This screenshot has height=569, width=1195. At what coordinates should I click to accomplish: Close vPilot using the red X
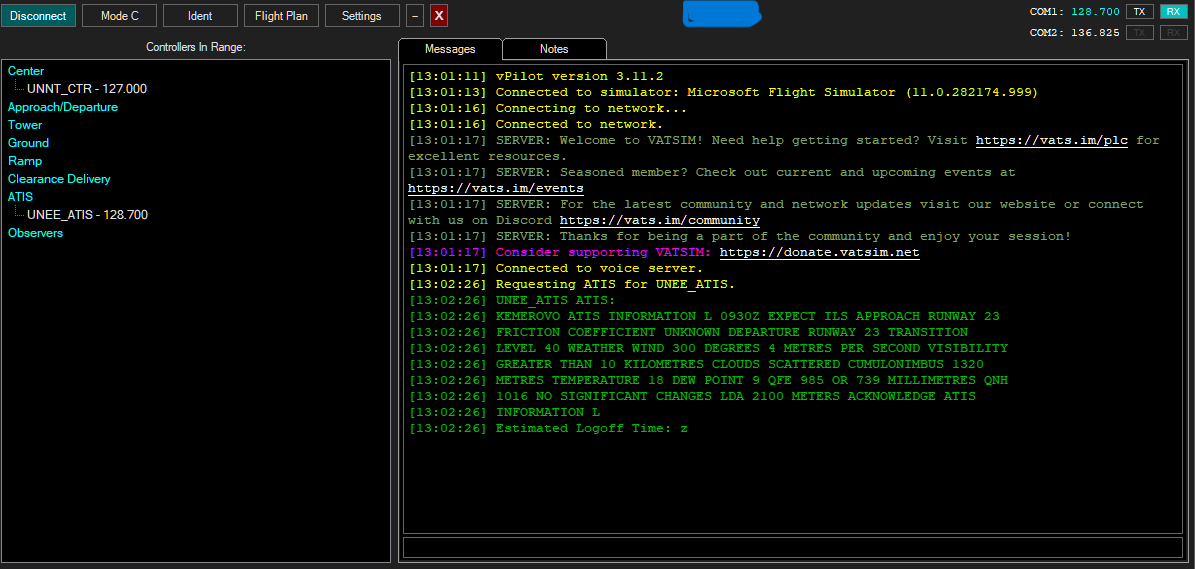(x=438, y=16)
